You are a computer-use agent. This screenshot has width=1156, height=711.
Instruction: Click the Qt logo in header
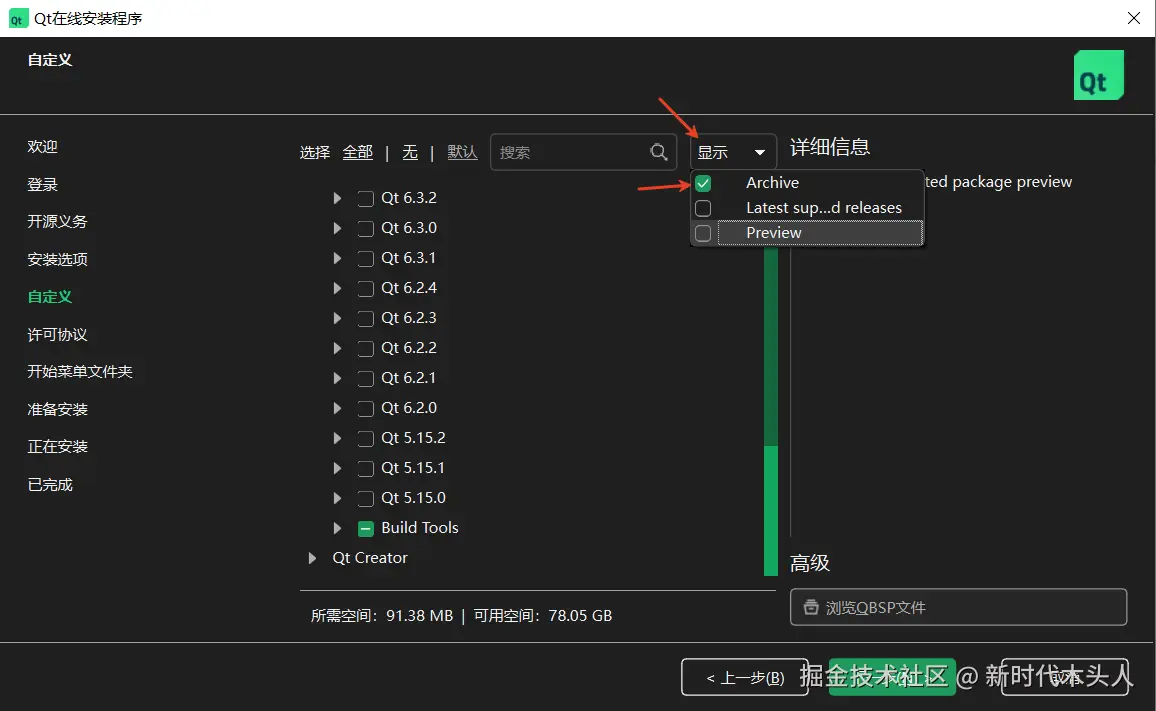click(x=1098, y=75)
